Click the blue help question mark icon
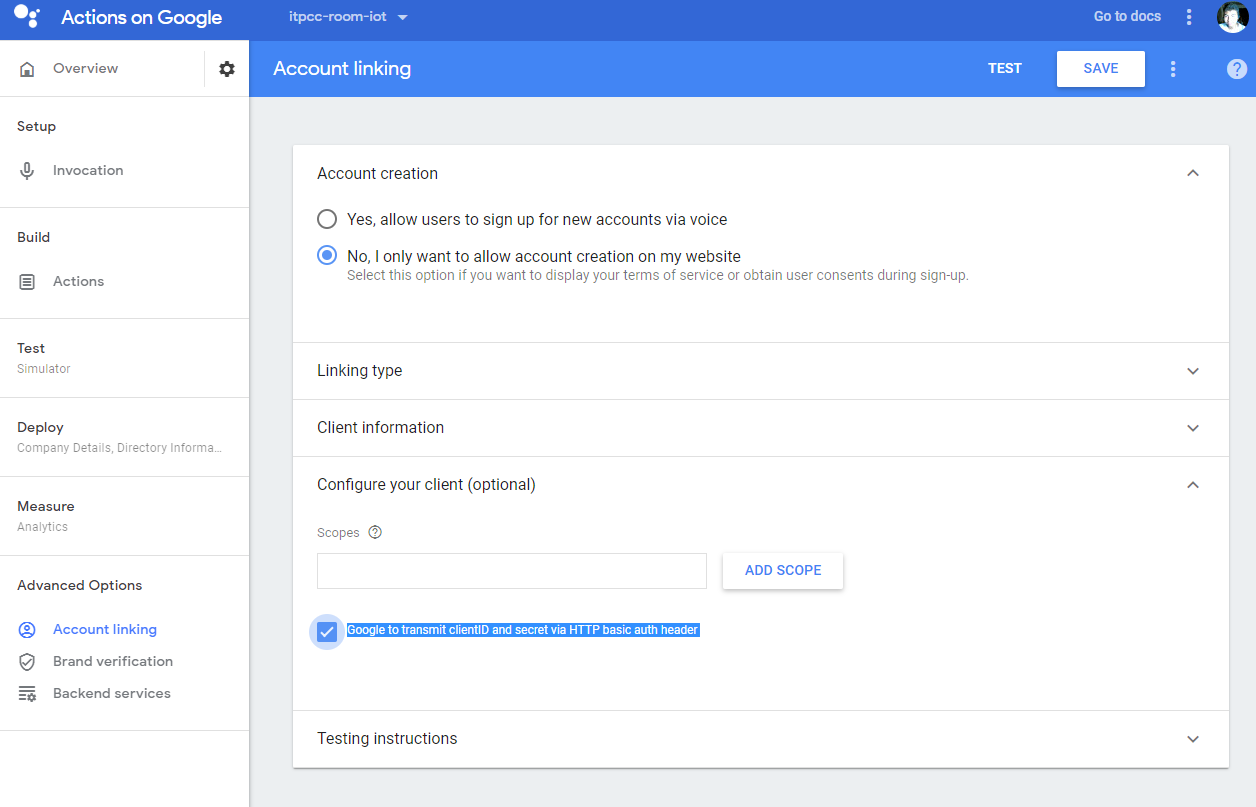The image size is (1256, 807). pos(1237,69)
